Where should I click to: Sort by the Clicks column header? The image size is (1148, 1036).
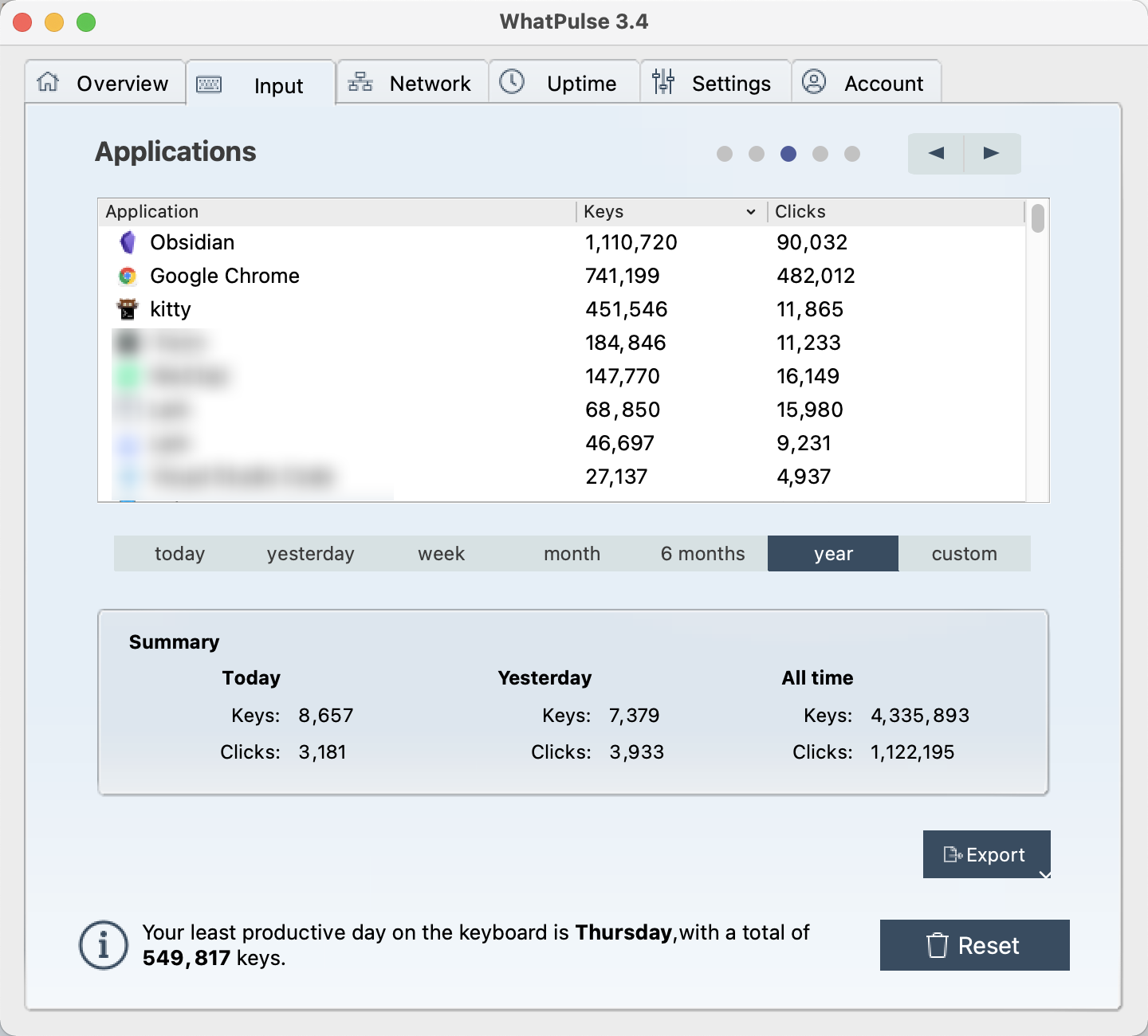coord(893,212)
